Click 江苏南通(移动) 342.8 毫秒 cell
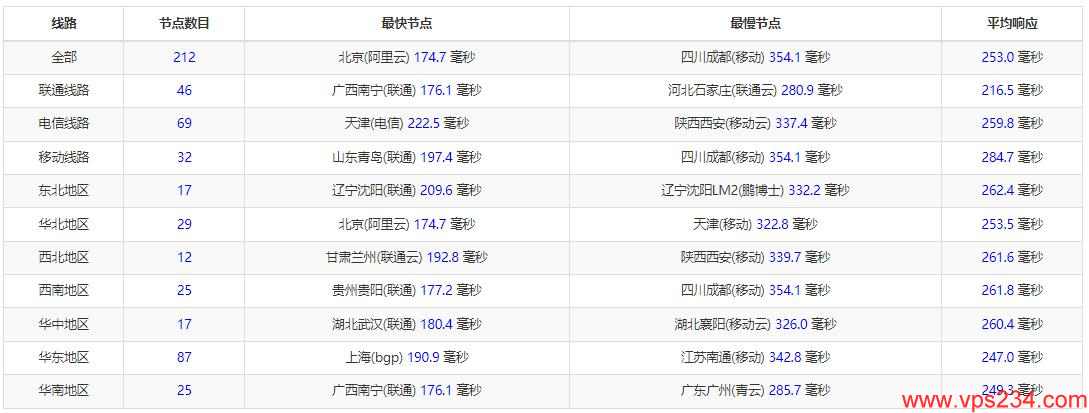The width and height of the screenshot is (1089, 413). tap(756, 357)
